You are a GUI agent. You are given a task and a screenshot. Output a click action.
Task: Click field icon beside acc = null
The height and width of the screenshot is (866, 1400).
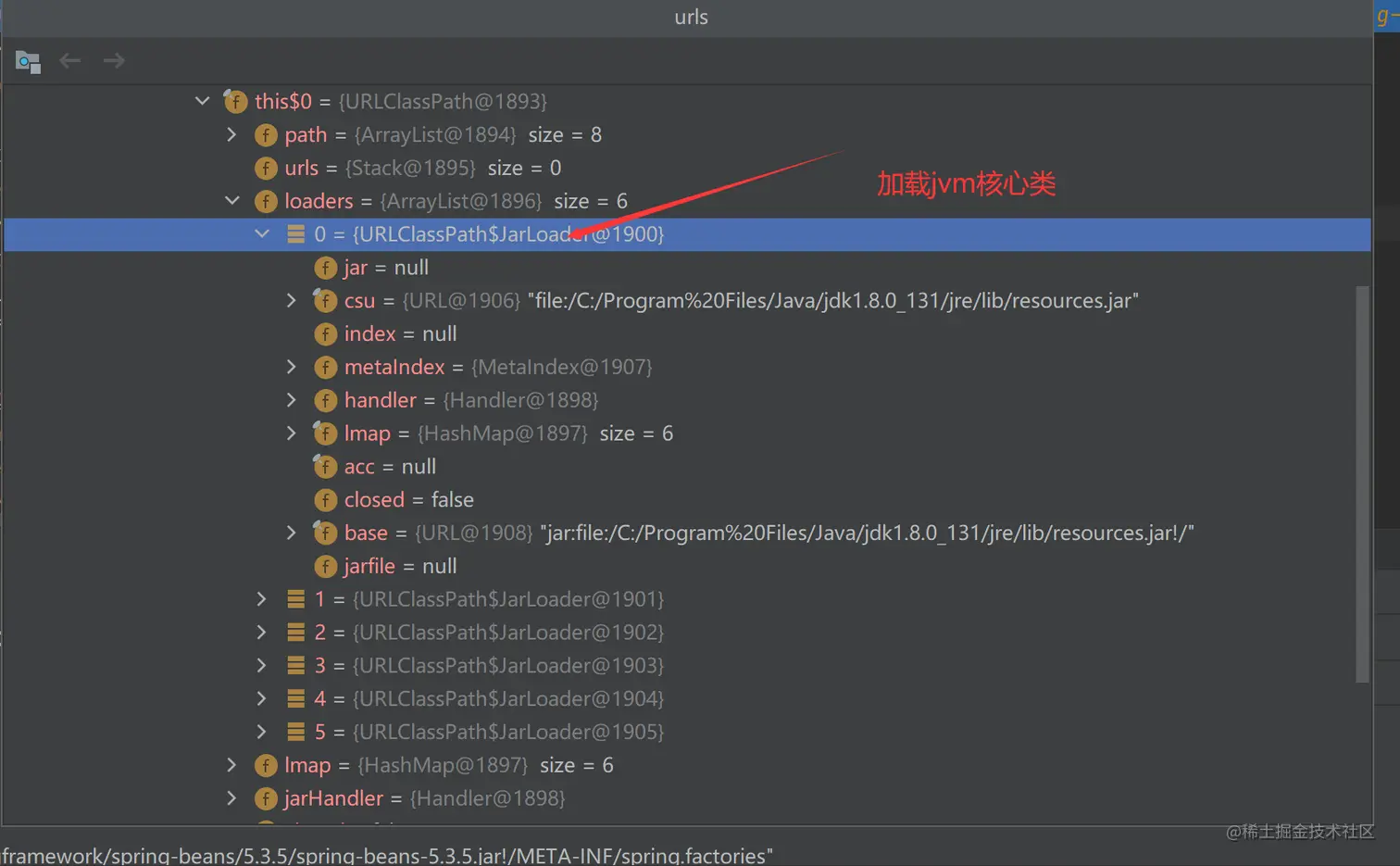(x=325, y=466)
